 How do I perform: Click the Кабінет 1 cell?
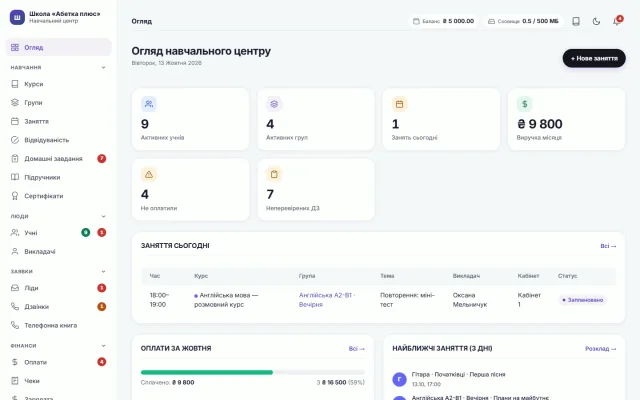click(x=529, y=300)
